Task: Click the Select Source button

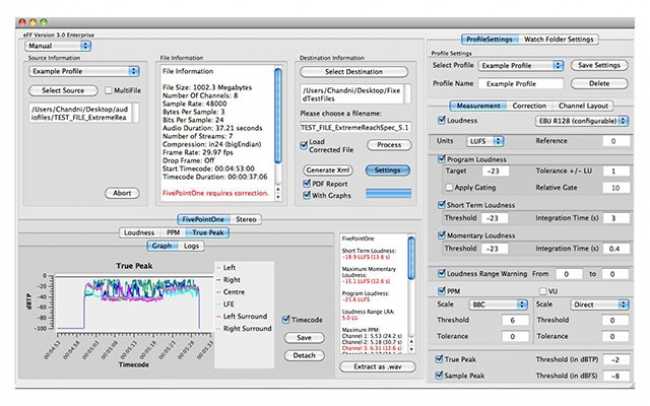Action: coord(63,90)
